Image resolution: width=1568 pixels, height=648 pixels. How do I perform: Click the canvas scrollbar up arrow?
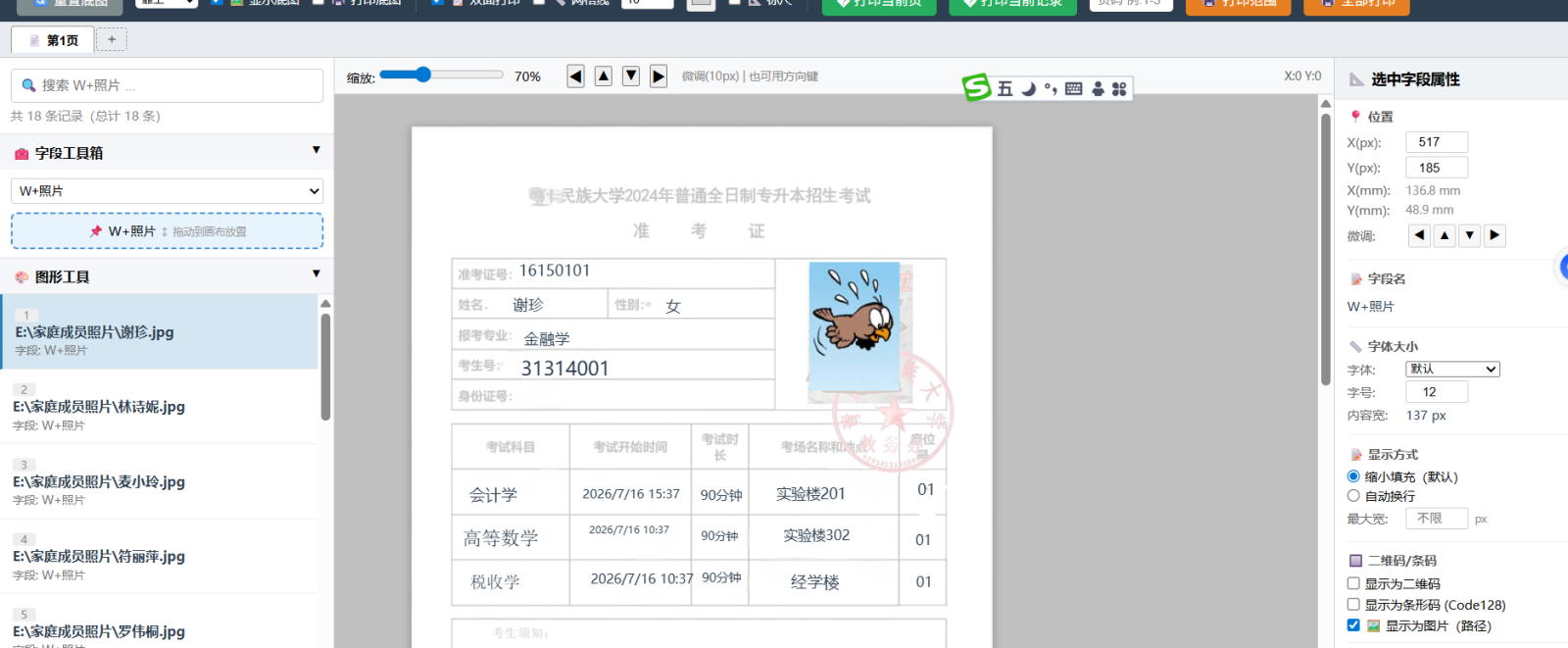point(1326,103)
